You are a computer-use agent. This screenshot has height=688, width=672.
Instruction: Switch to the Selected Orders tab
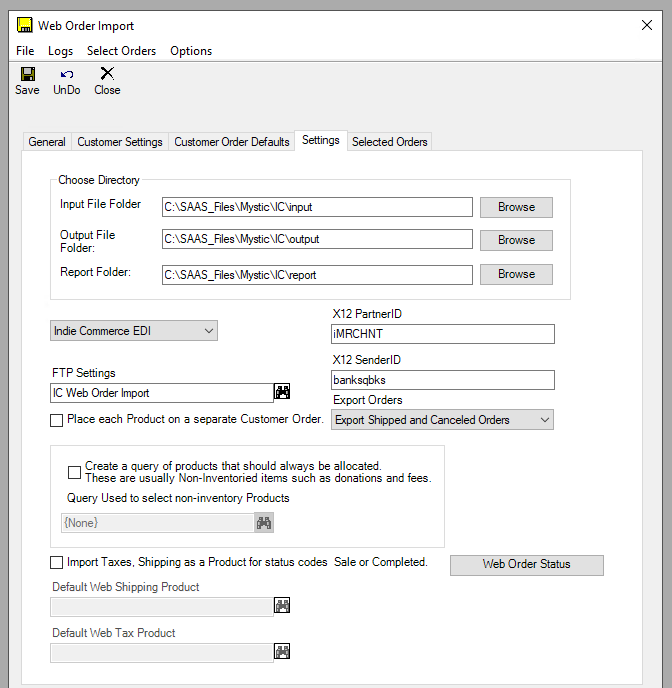coord(390,142)
